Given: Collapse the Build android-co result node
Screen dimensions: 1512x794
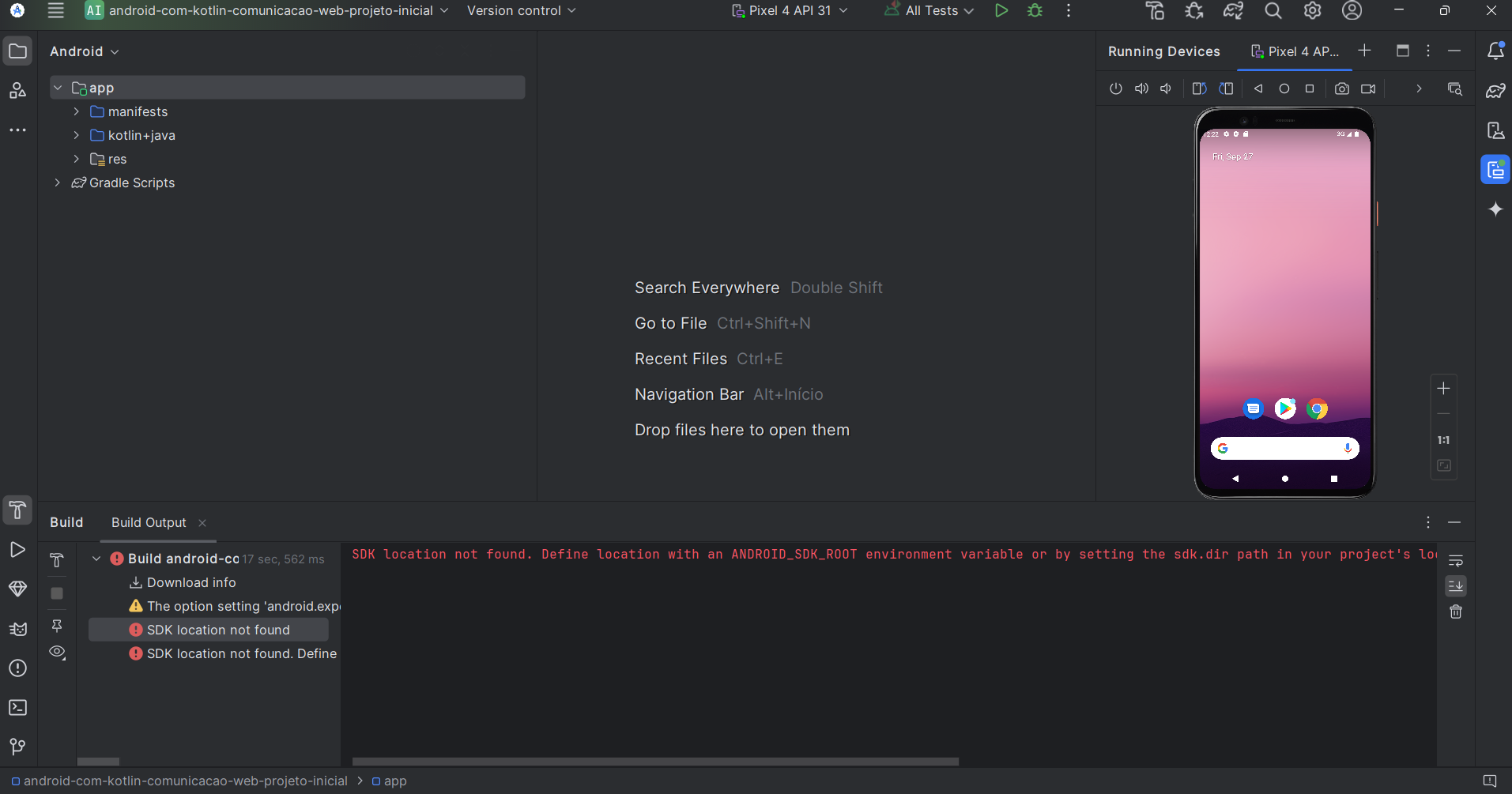Looking at the screenshot, I should [x=96, y=559].
